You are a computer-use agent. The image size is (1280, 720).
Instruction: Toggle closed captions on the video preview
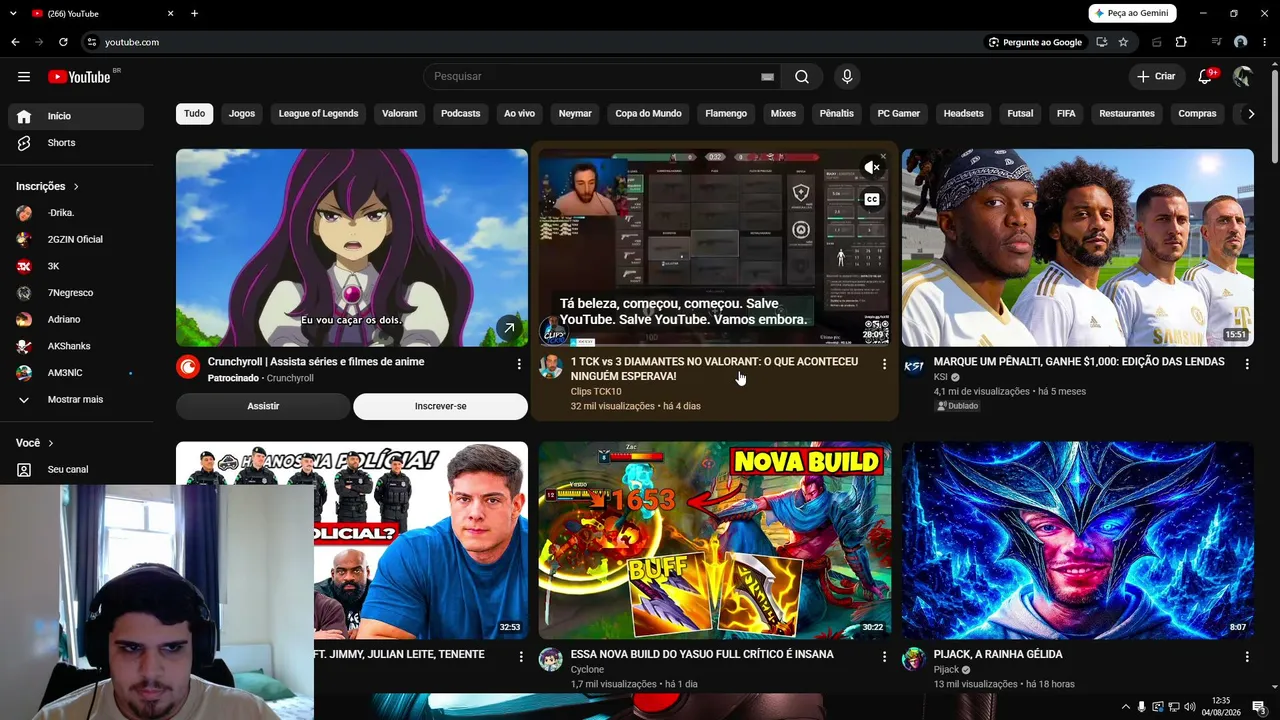[x=872, y=200]
